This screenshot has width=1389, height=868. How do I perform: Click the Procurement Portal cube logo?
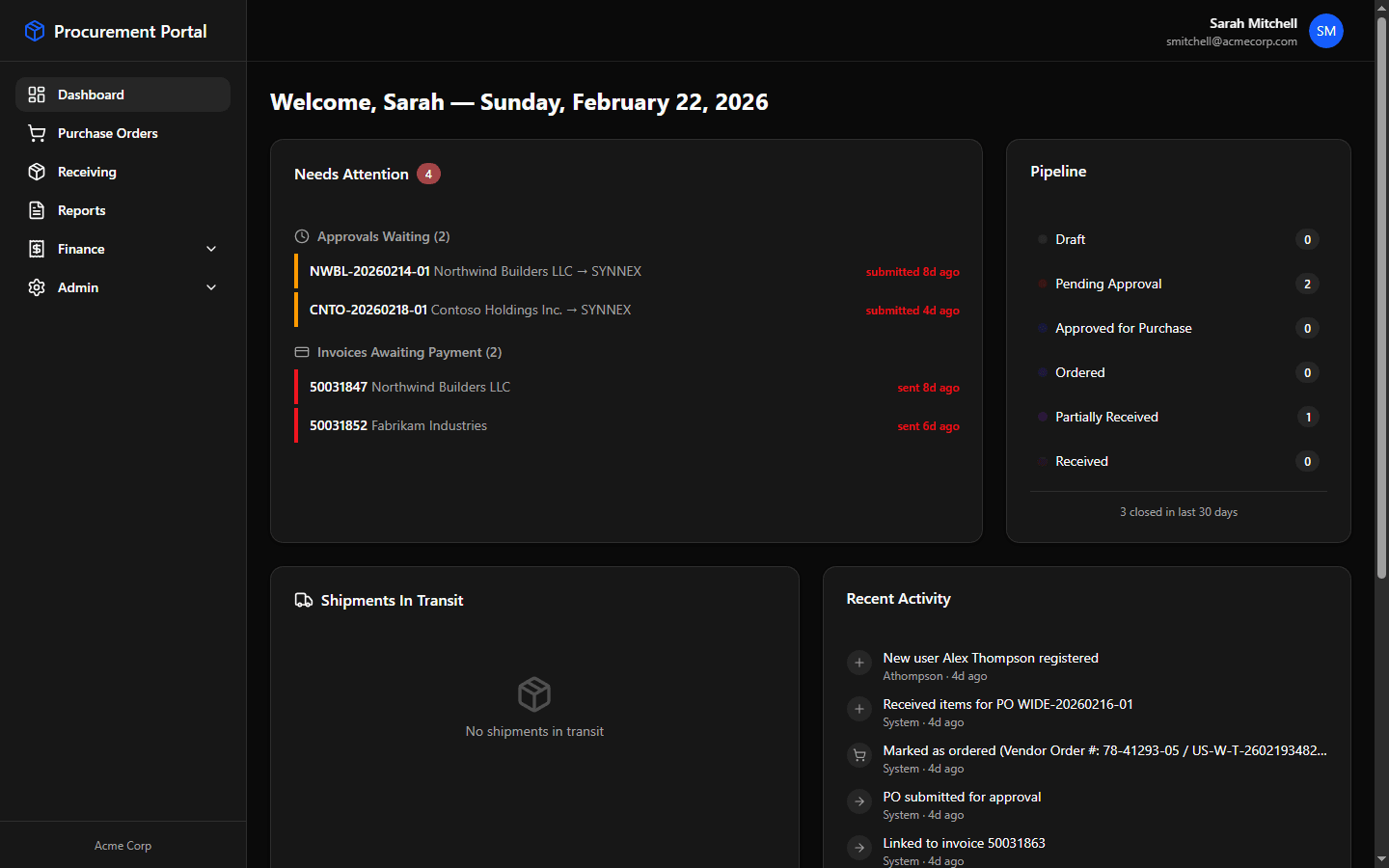coord(34,31)
